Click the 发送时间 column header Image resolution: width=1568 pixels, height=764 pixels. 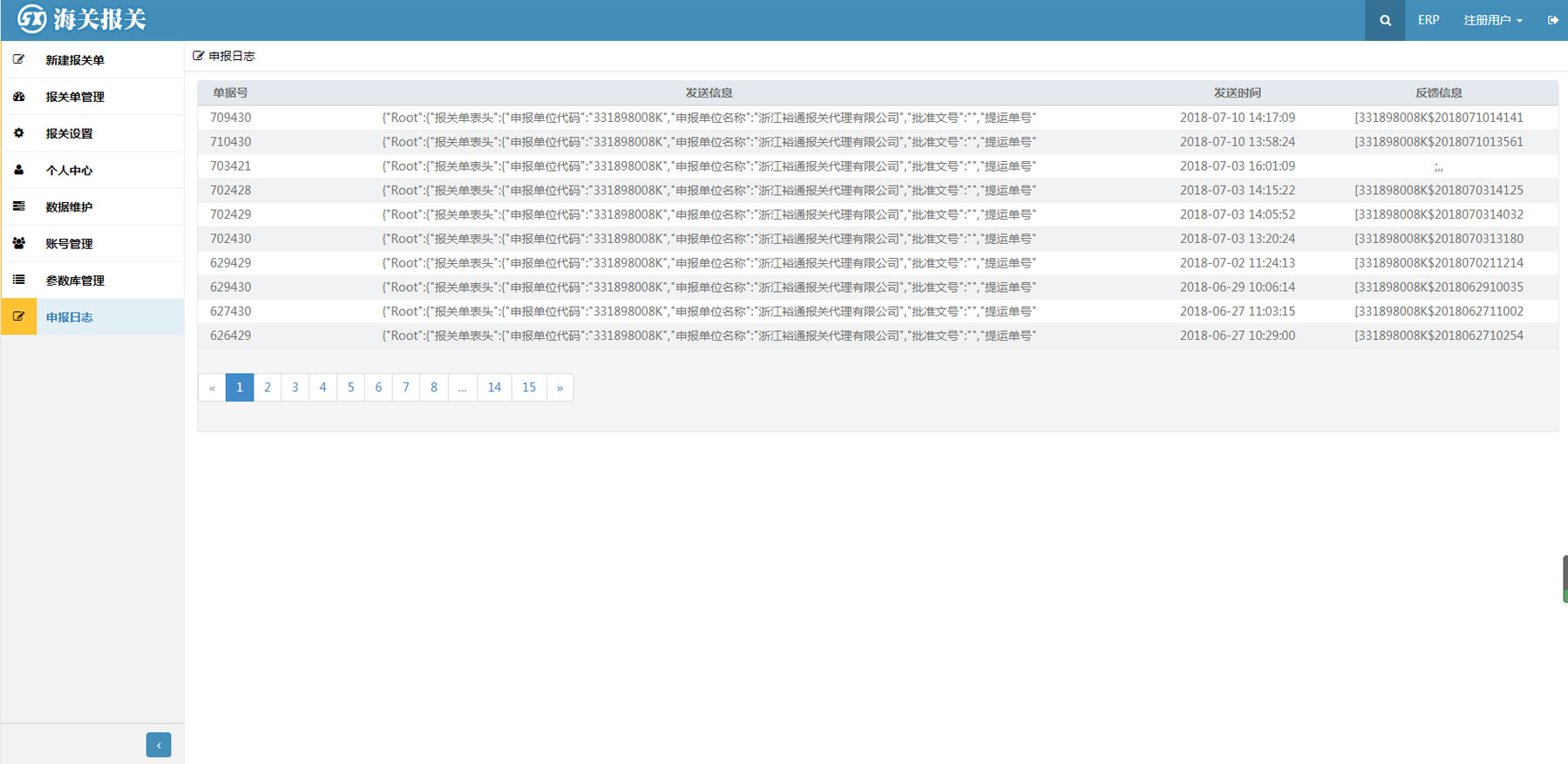pos(1237,92)
